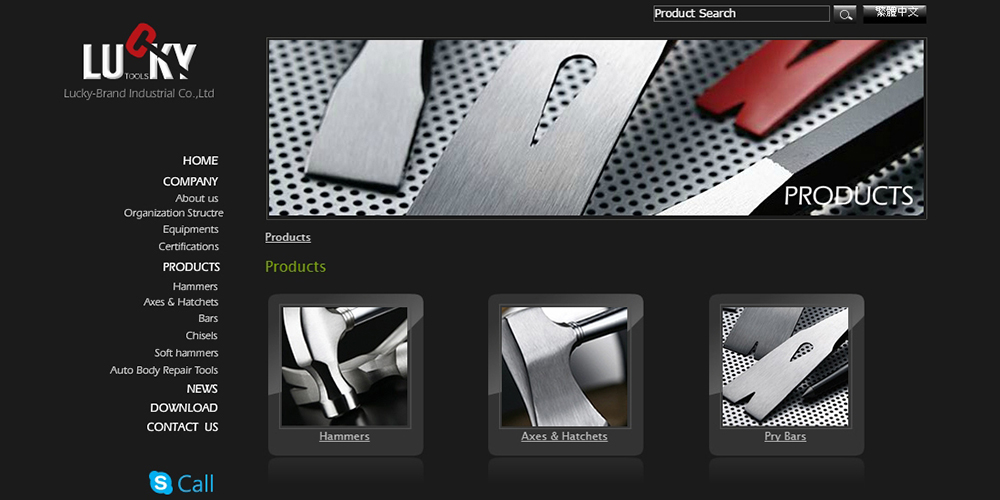Click the Products breadcrumb link
The height and width of the screenshot is (500, 1000).
click(288, 237)
